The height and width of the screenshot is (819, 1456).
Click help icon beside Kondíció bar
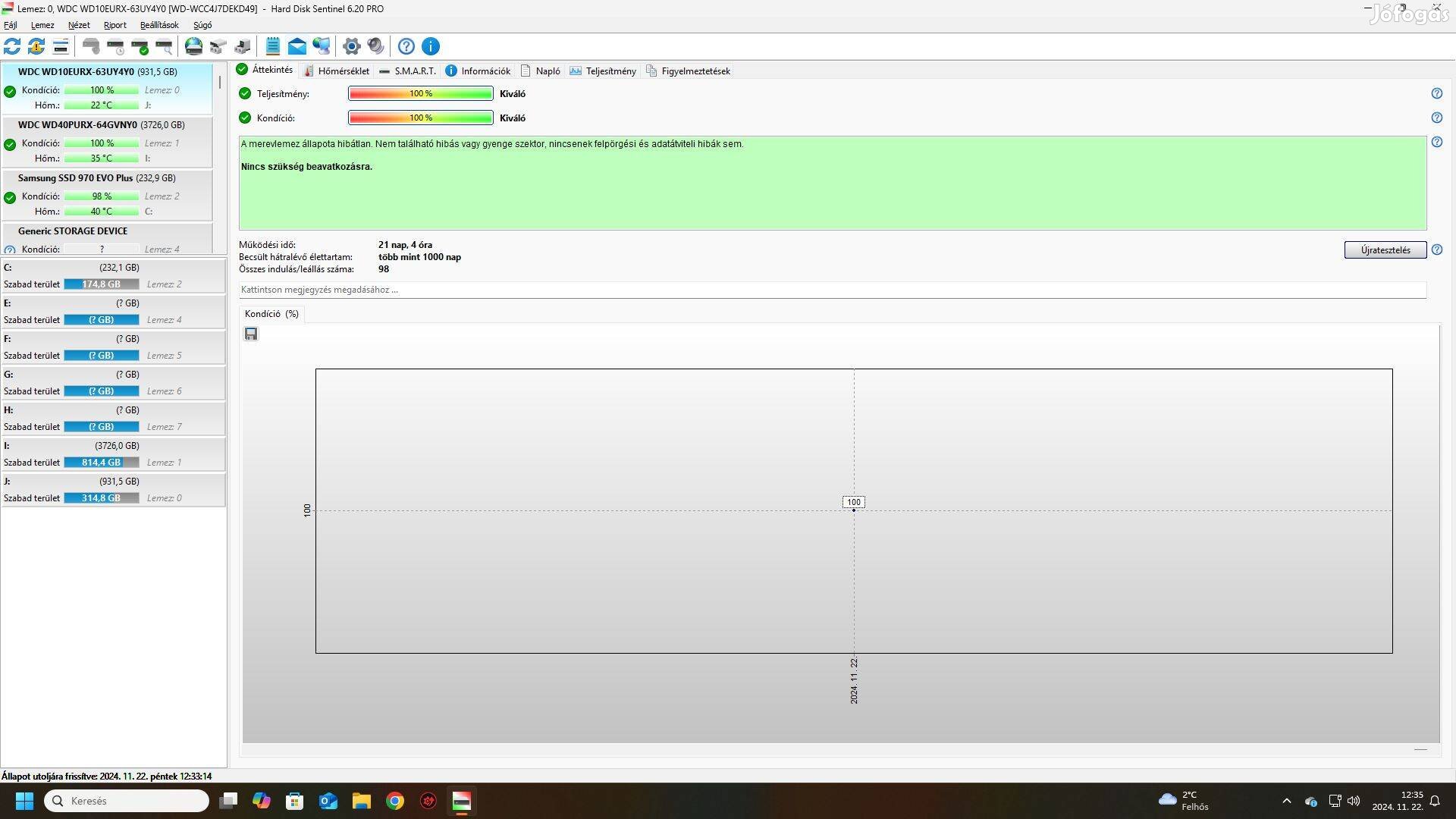click(x=1437, y=118)
